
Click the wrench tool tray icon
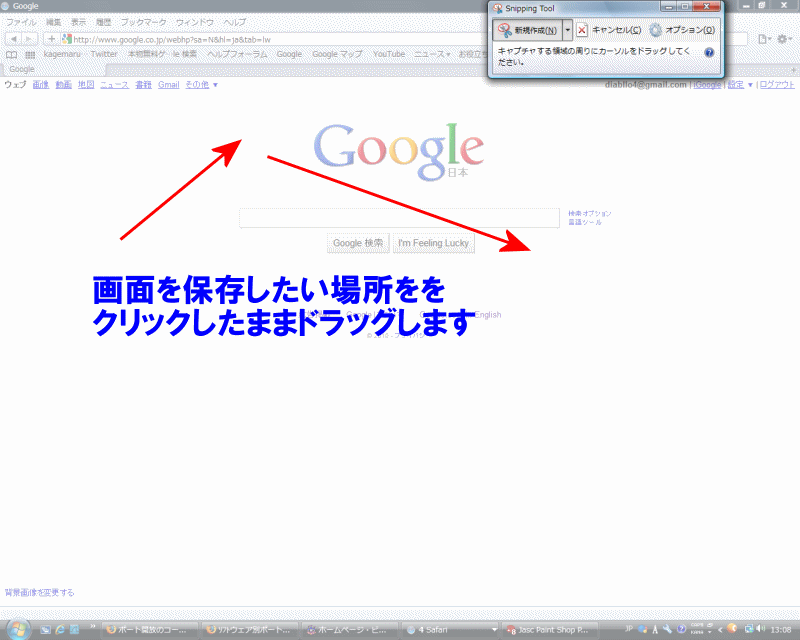[667, 629]
